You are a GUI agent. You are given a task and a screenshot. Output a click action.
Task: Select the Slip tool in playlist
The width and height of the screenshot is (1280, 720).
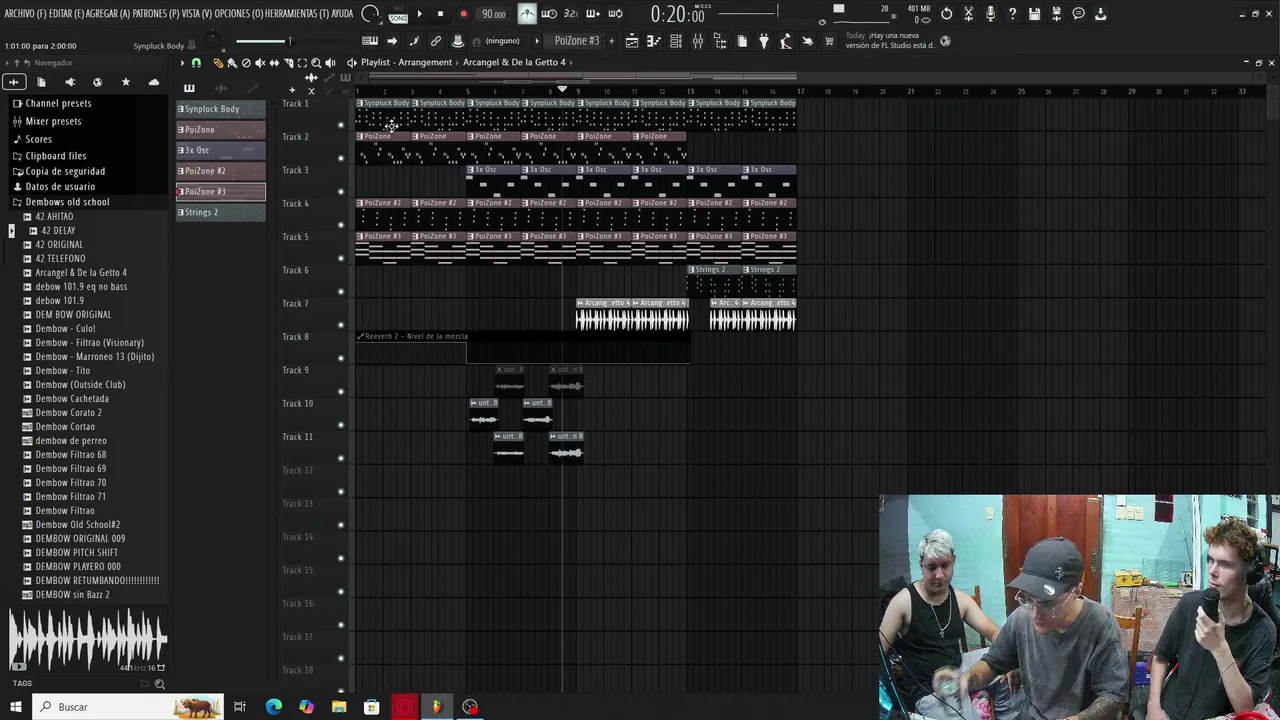(x=274, y=63)
